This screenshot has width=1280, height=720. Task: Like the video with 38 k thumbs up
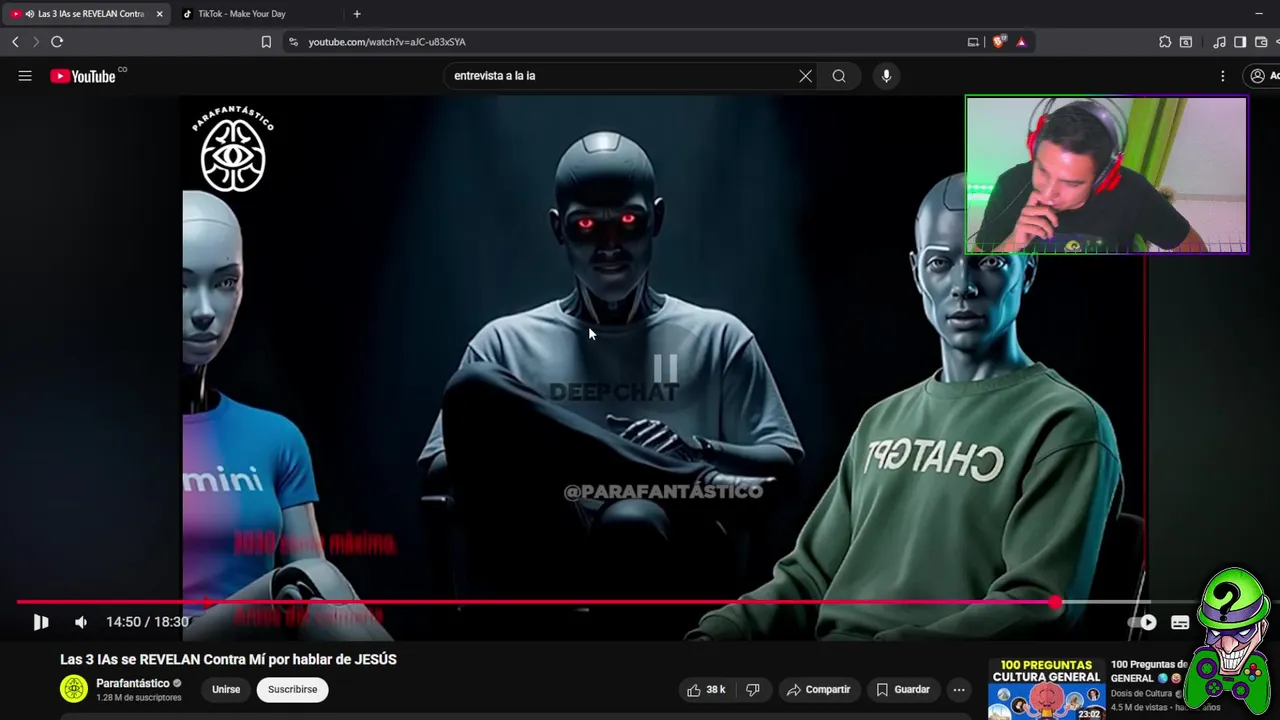pyautogui.click(x=706, y=689)
